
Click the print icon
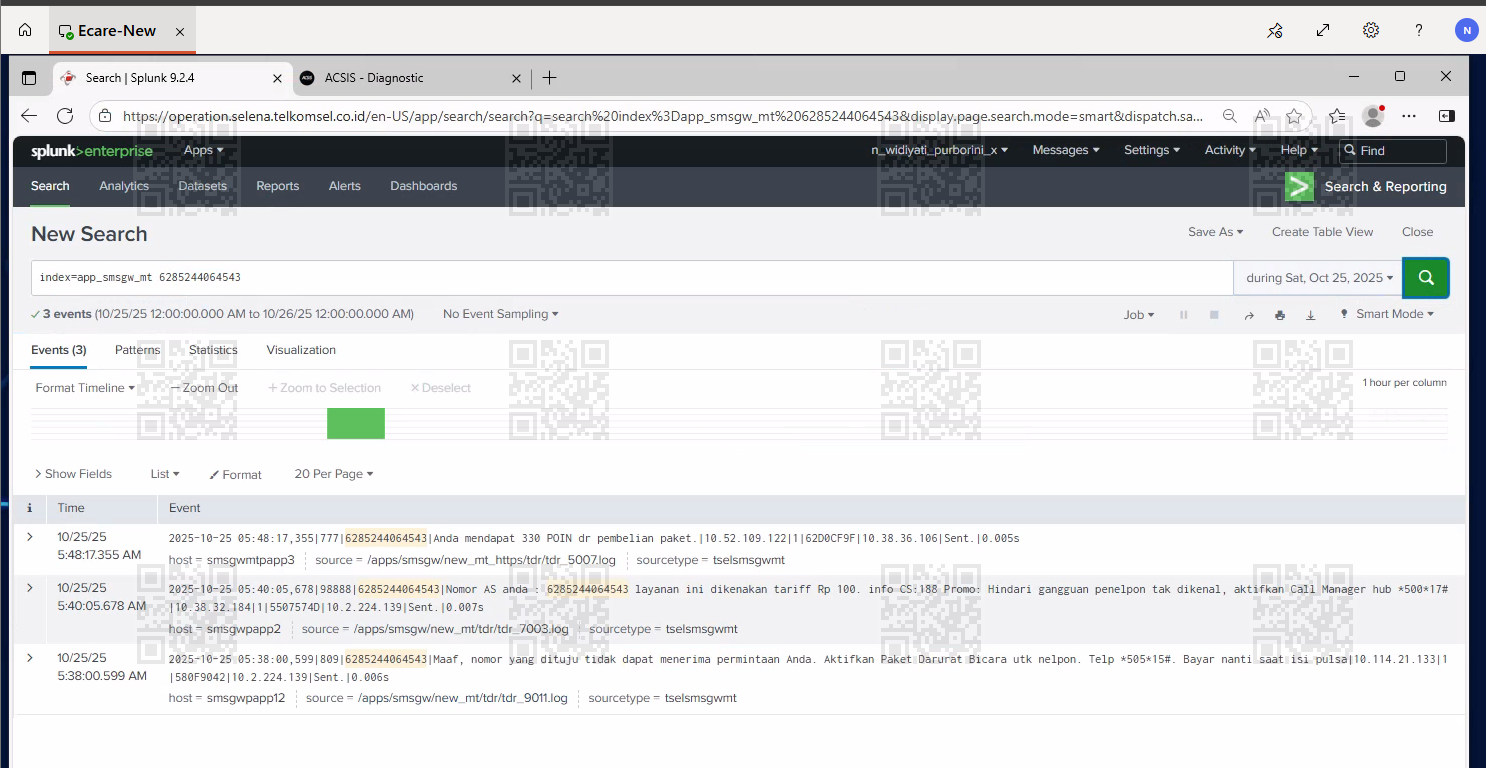coord(1280,315)
